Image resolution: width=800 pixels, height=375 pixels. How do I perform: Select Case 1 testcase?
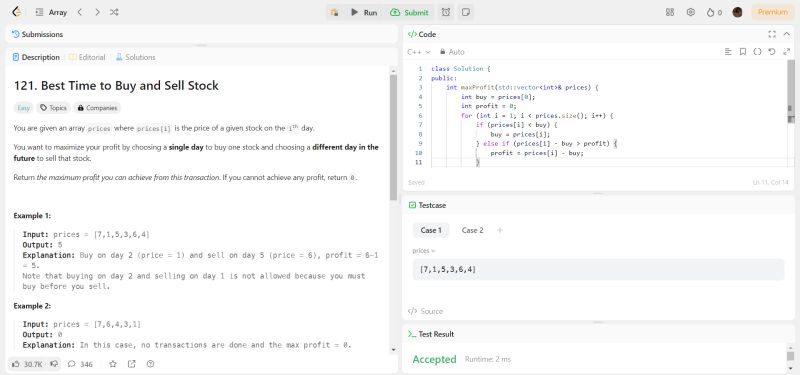pos(431,230)
